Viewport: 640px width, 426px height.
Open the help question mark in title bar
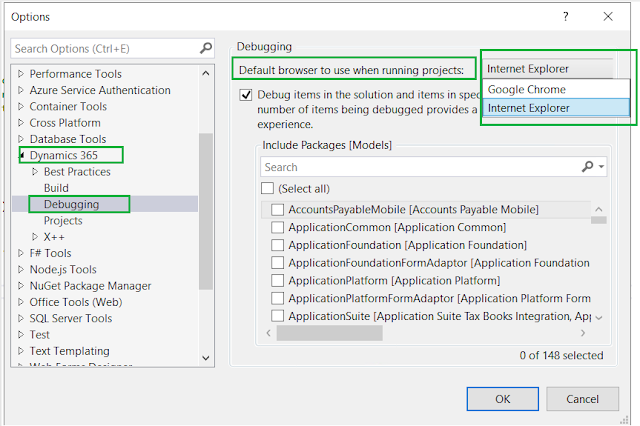566,16
